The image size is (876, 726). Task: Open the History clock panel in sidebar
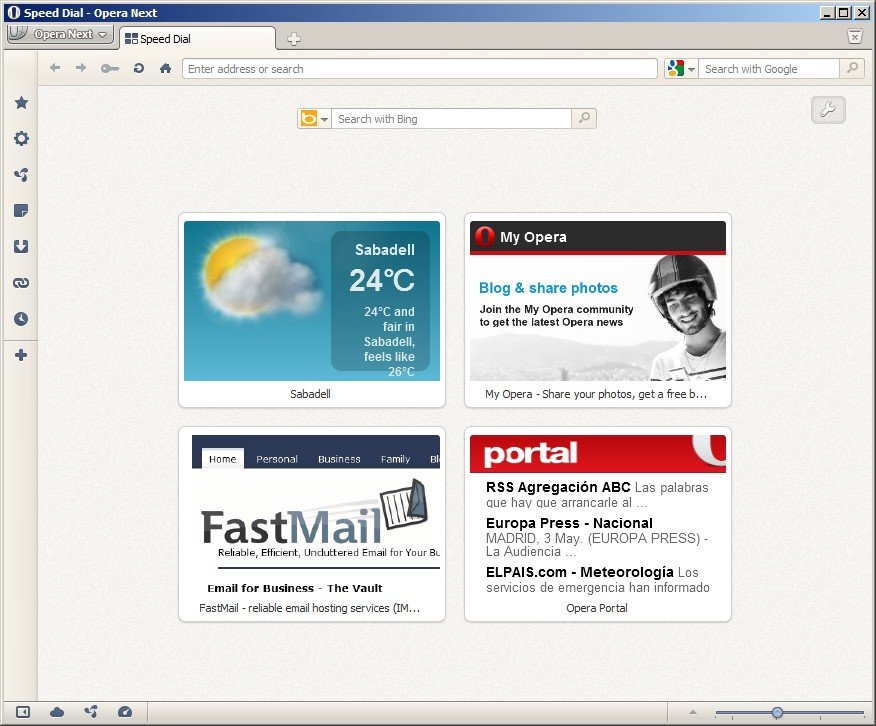point(20,319)
